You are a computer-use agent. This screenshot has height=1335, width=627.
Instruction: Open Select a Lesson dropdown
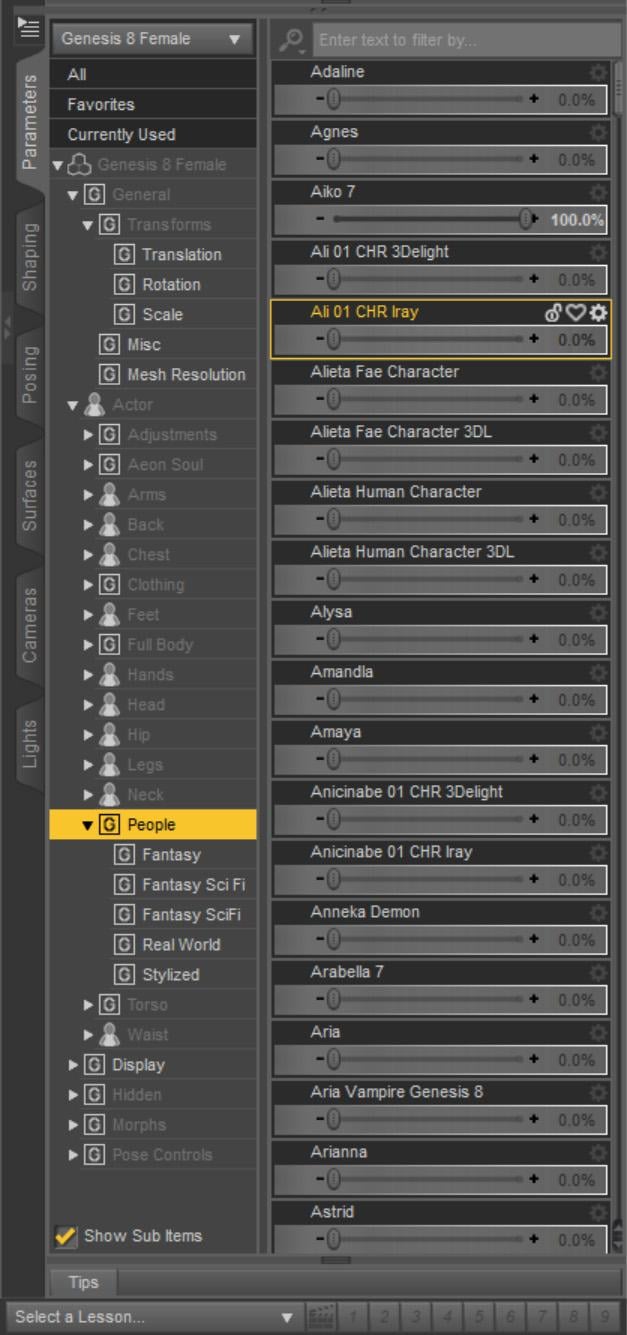coord(153,1317)
